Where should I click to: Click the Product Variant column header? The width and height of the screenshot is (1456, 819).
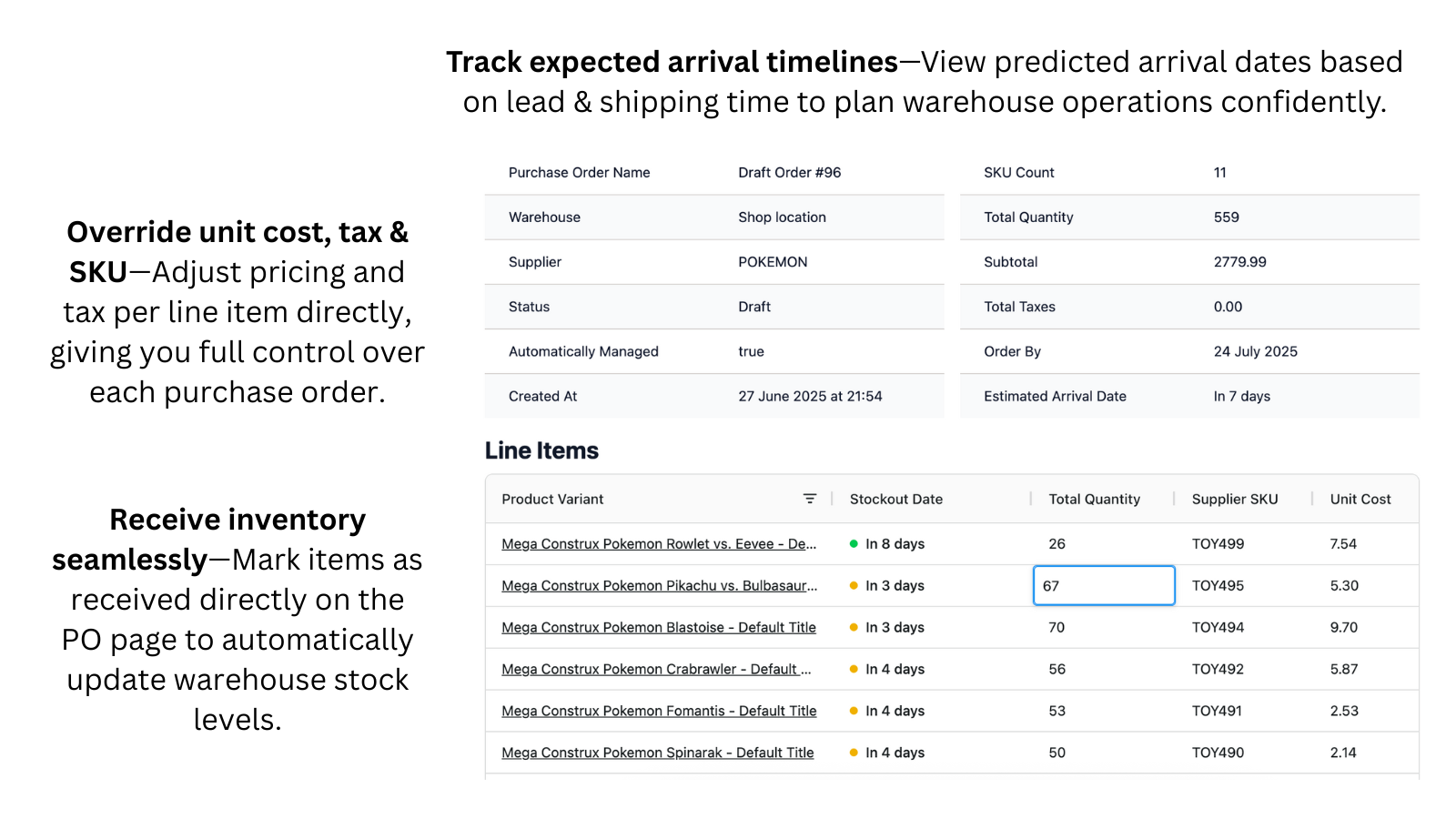coord(552,499)
